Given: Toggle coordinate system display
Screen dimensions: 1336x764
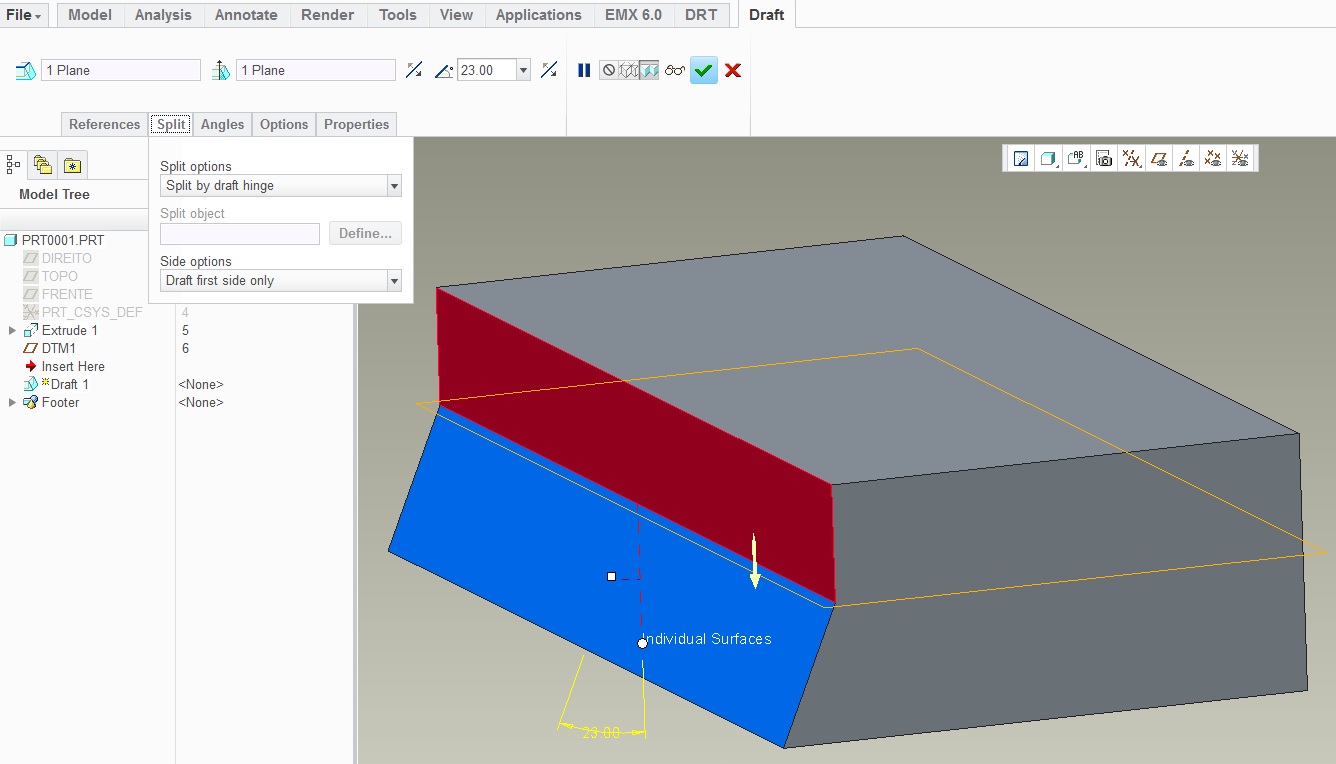Looking at the screenshot, I should click(x=1240, y=158).
